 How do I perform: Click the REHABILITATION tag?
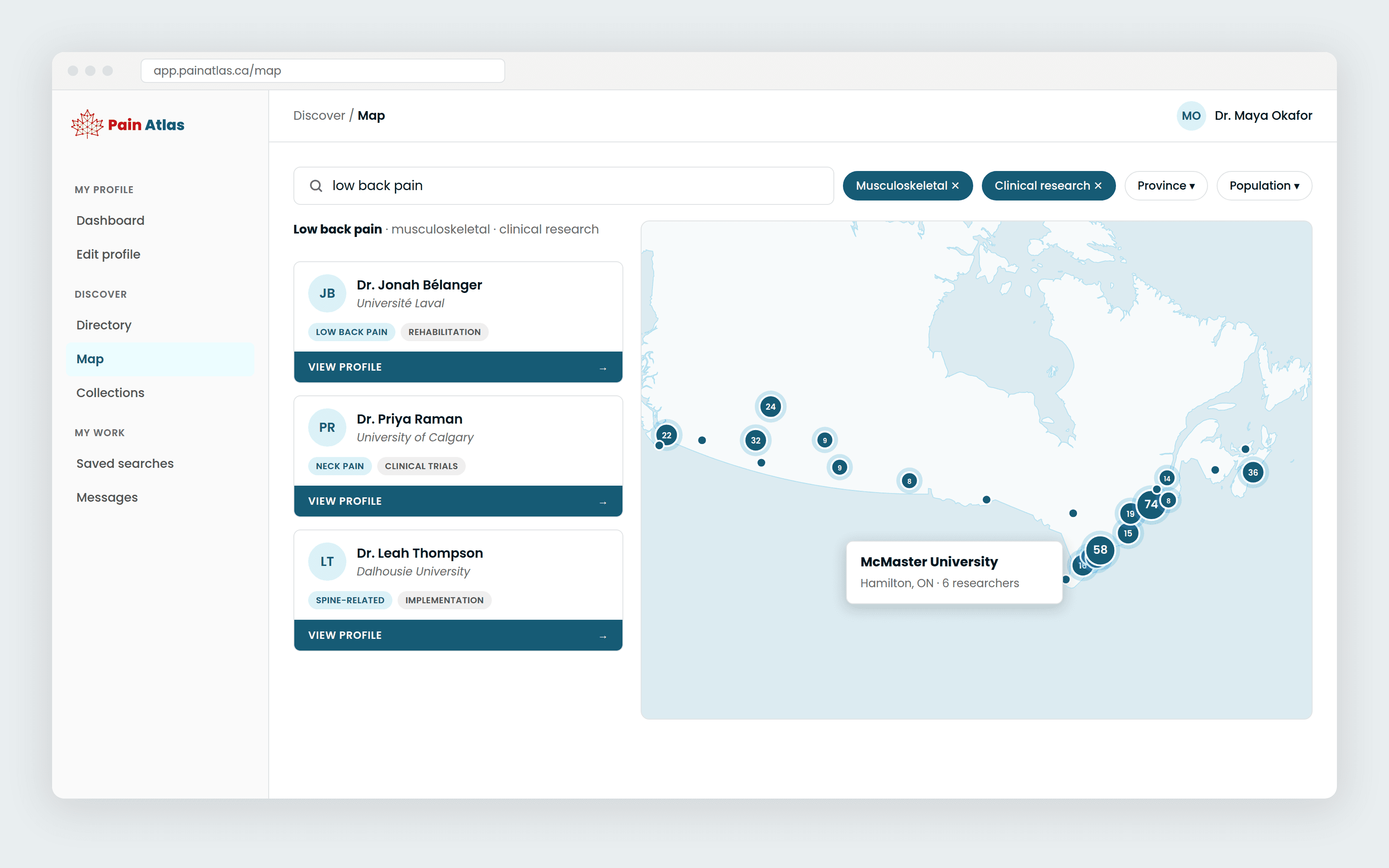click(x=444, y=332)
